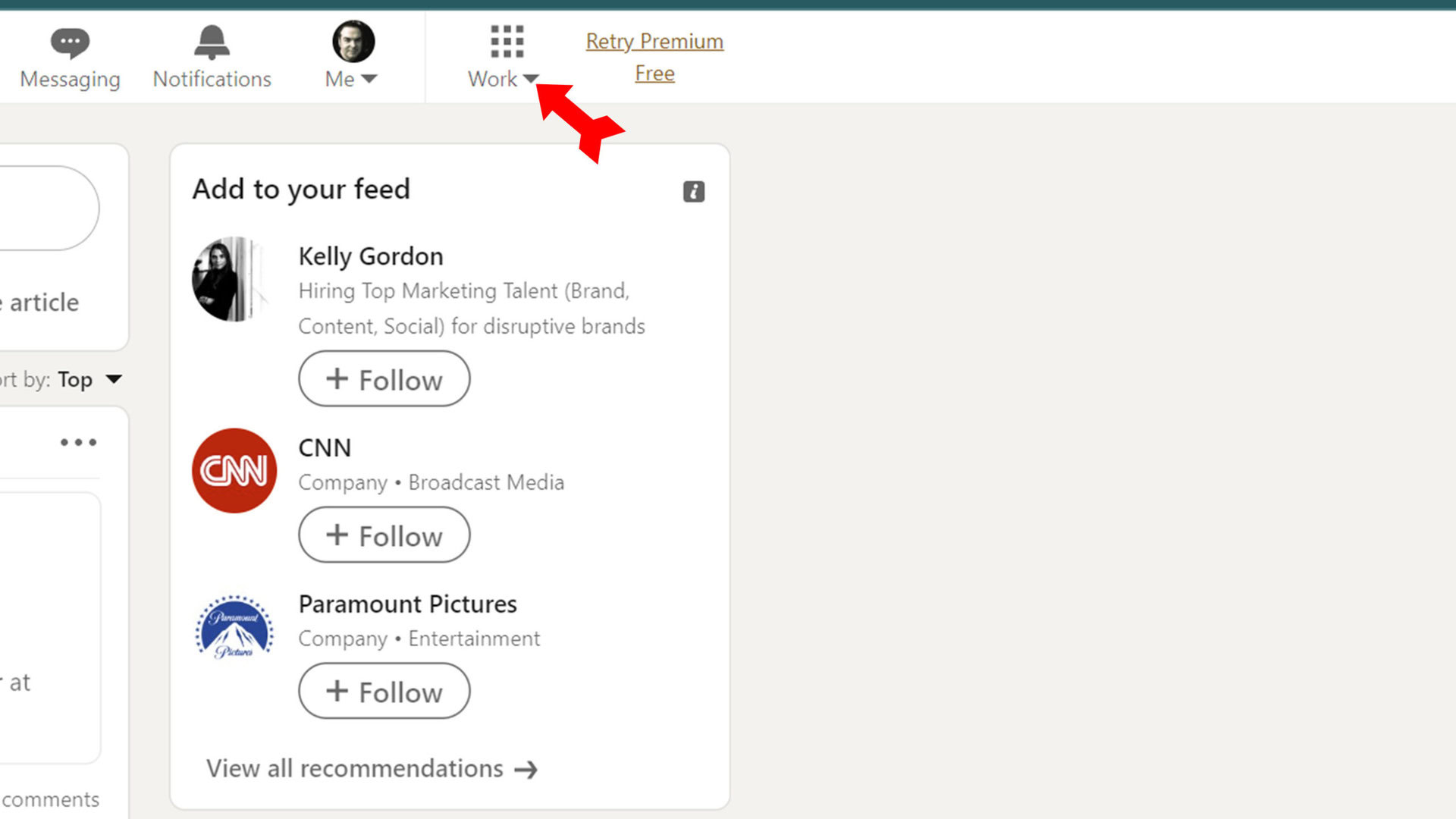Click the start a post input field
1456x819 pixels.
[45, 208]
